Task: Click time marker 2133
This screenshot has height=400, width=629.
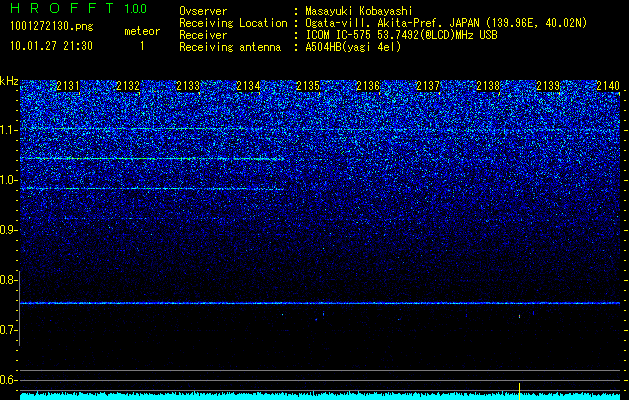Action: coord(188,85)
